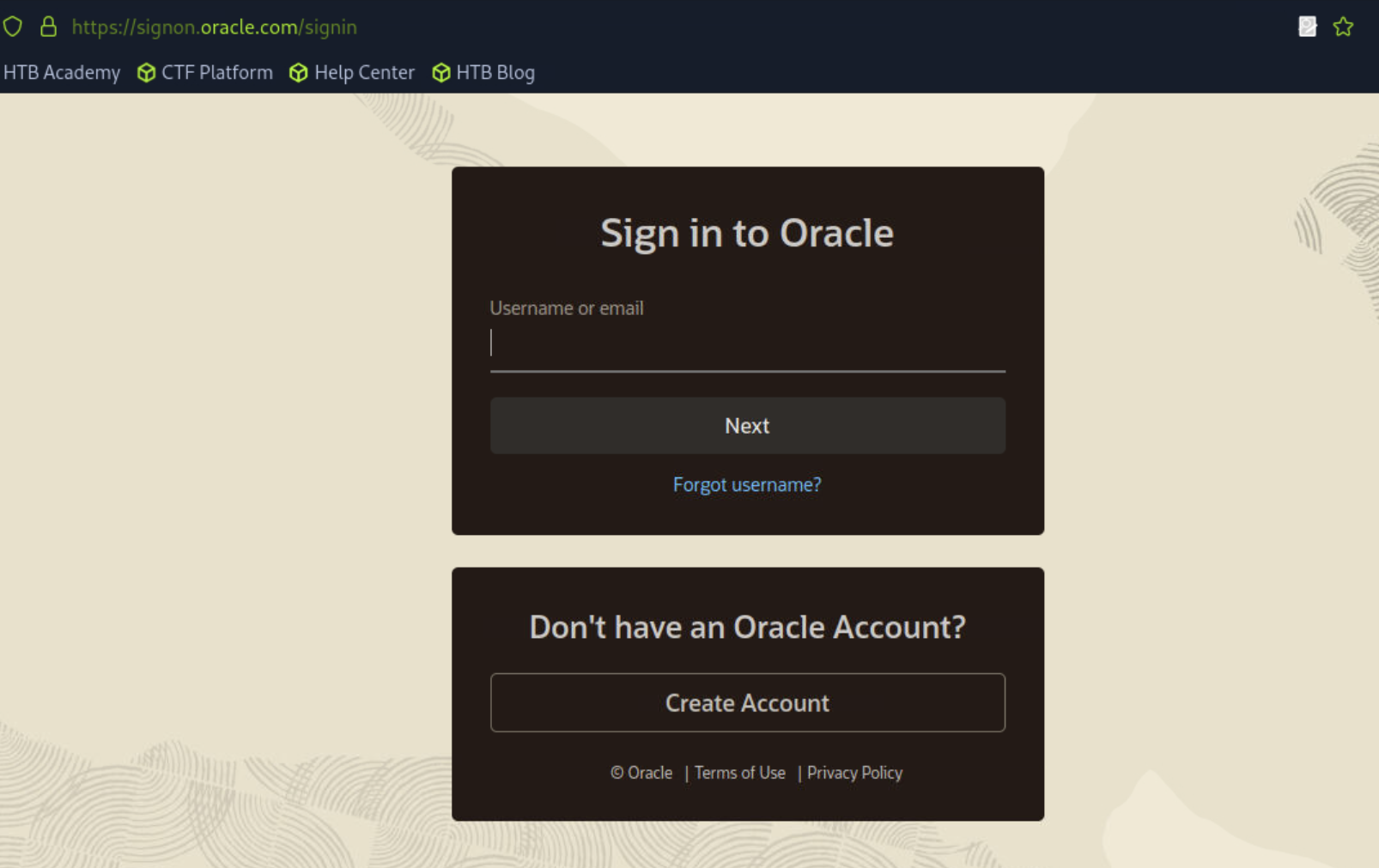The width and height of the screenshot is (1379, 868).
Task: Click the Username or email label
Action: point(567,308)
